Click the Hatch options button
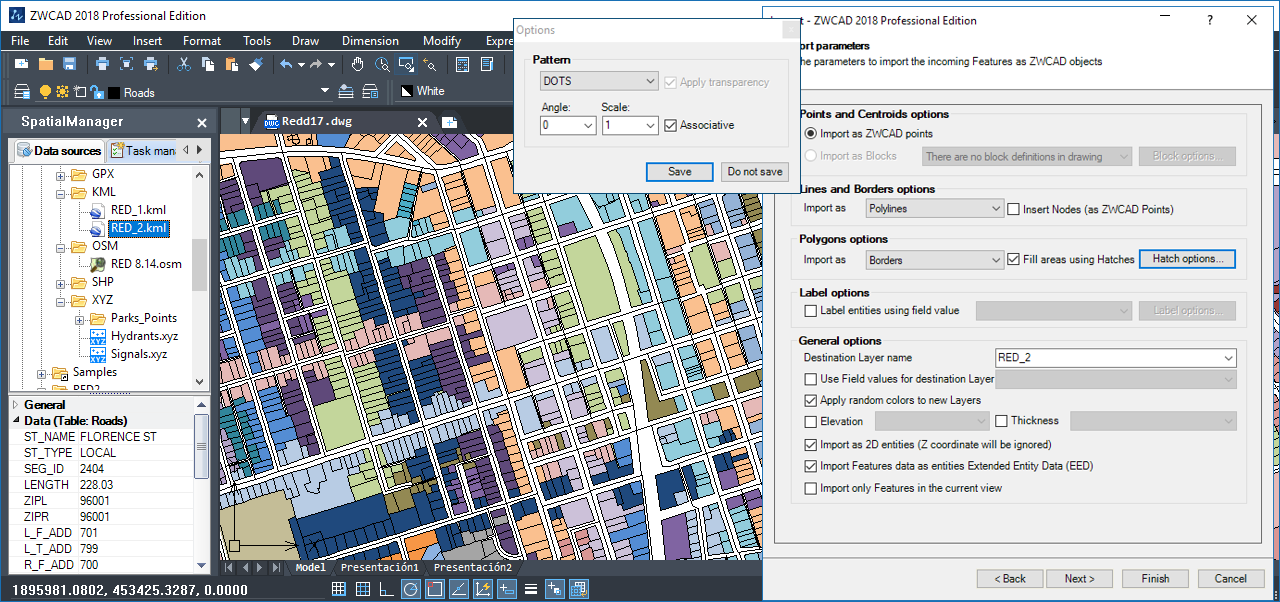Screen dimensions: 1280x602 1187,259
